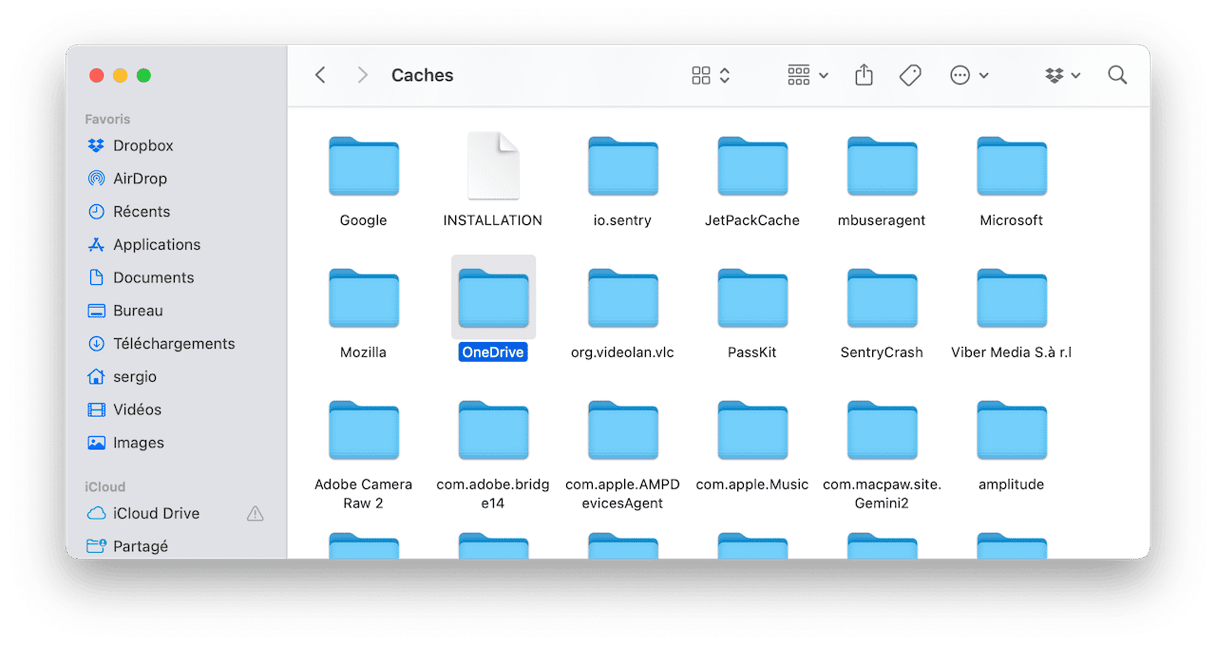Screen dimensions: 1216x646
Task: Minimize the Finder window
Action: (x=120, y=75)
